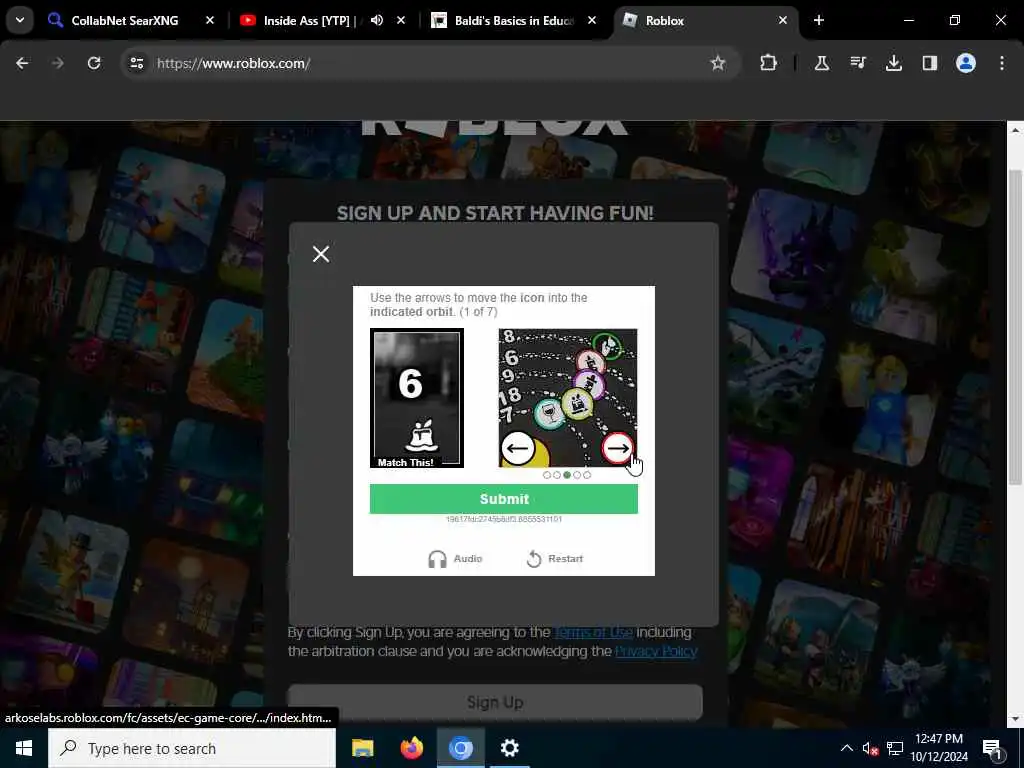Switch to Baldi's Basics tab
The height and width of the screenshot is (768, 1024).
coord(513,21)
